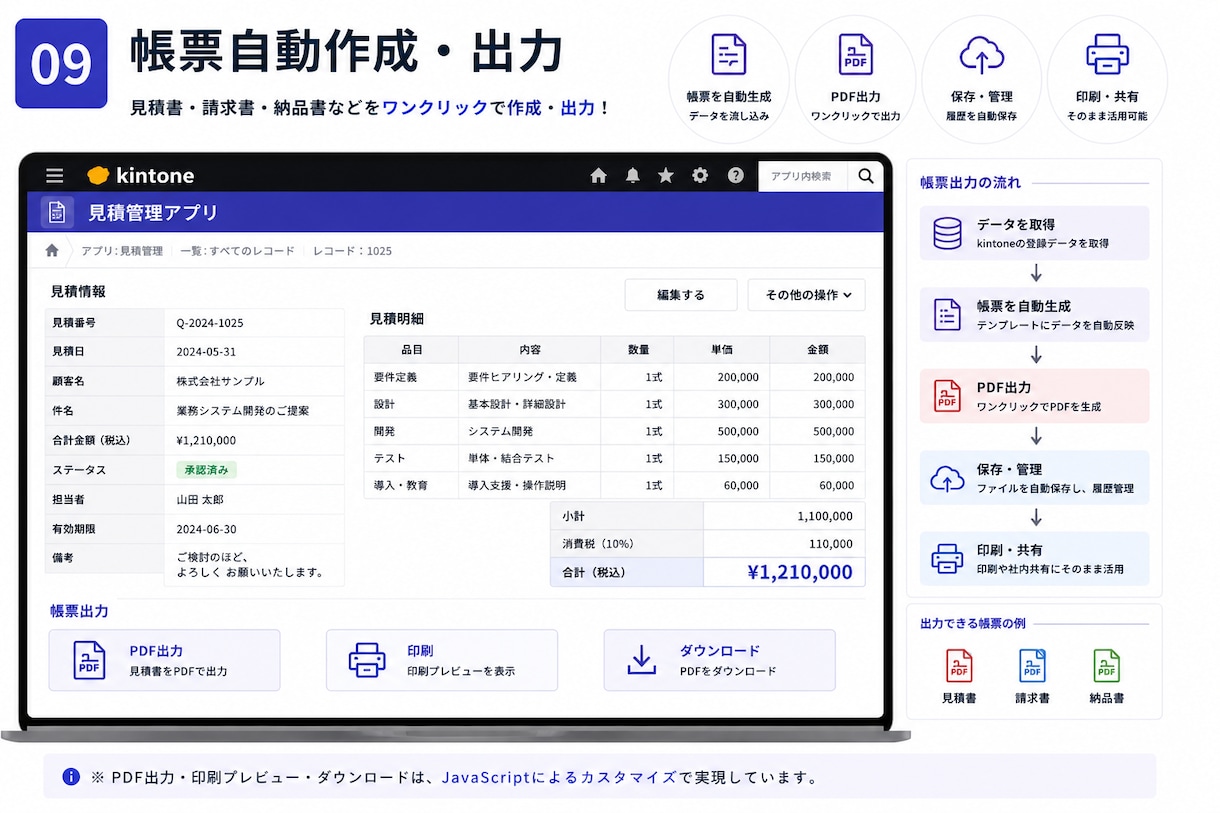Go to kintone home via header house icon

pyautogui.click(x=599, y=176)
